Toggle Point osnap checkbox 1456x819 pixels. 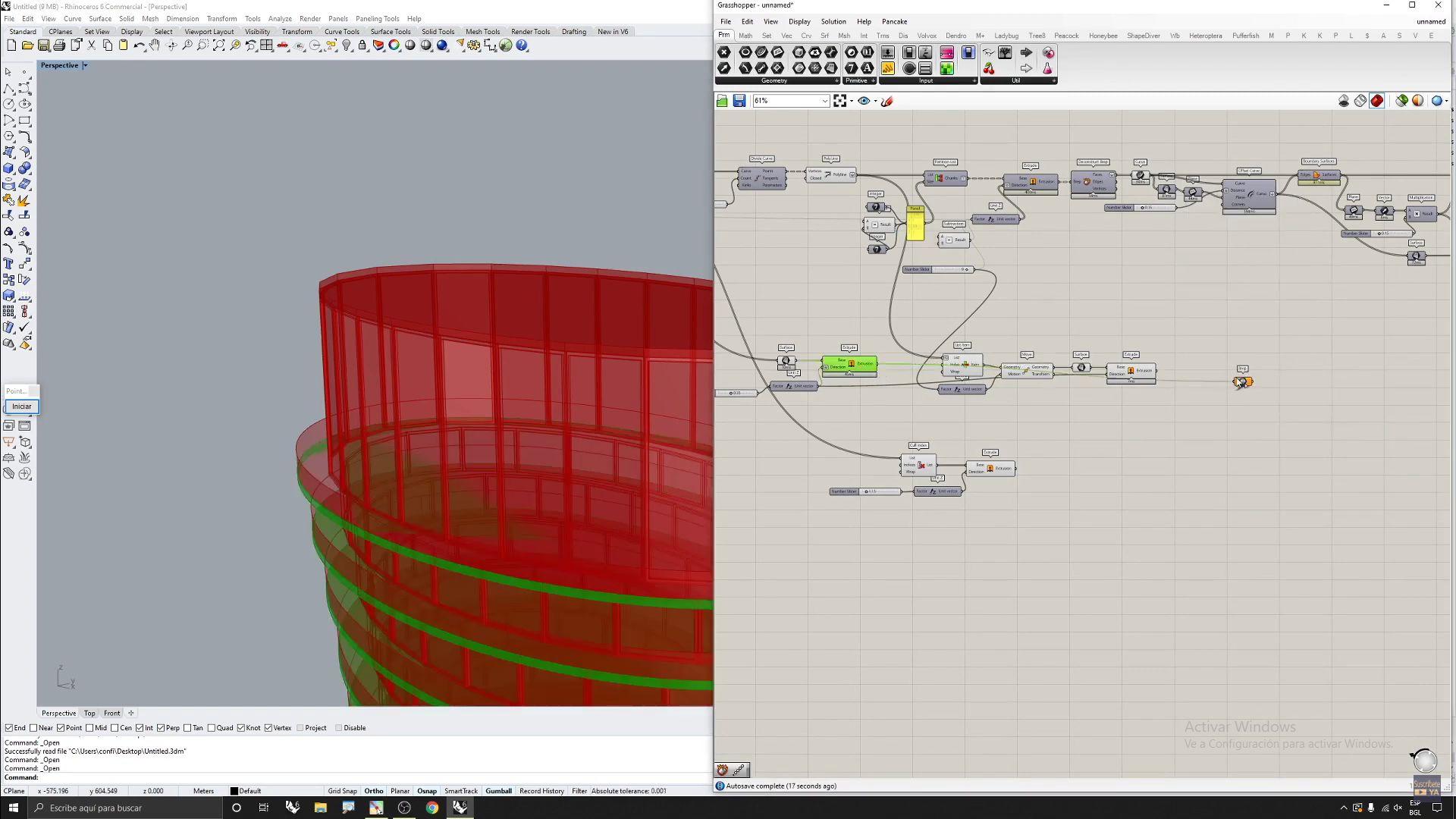click(61, 728)
